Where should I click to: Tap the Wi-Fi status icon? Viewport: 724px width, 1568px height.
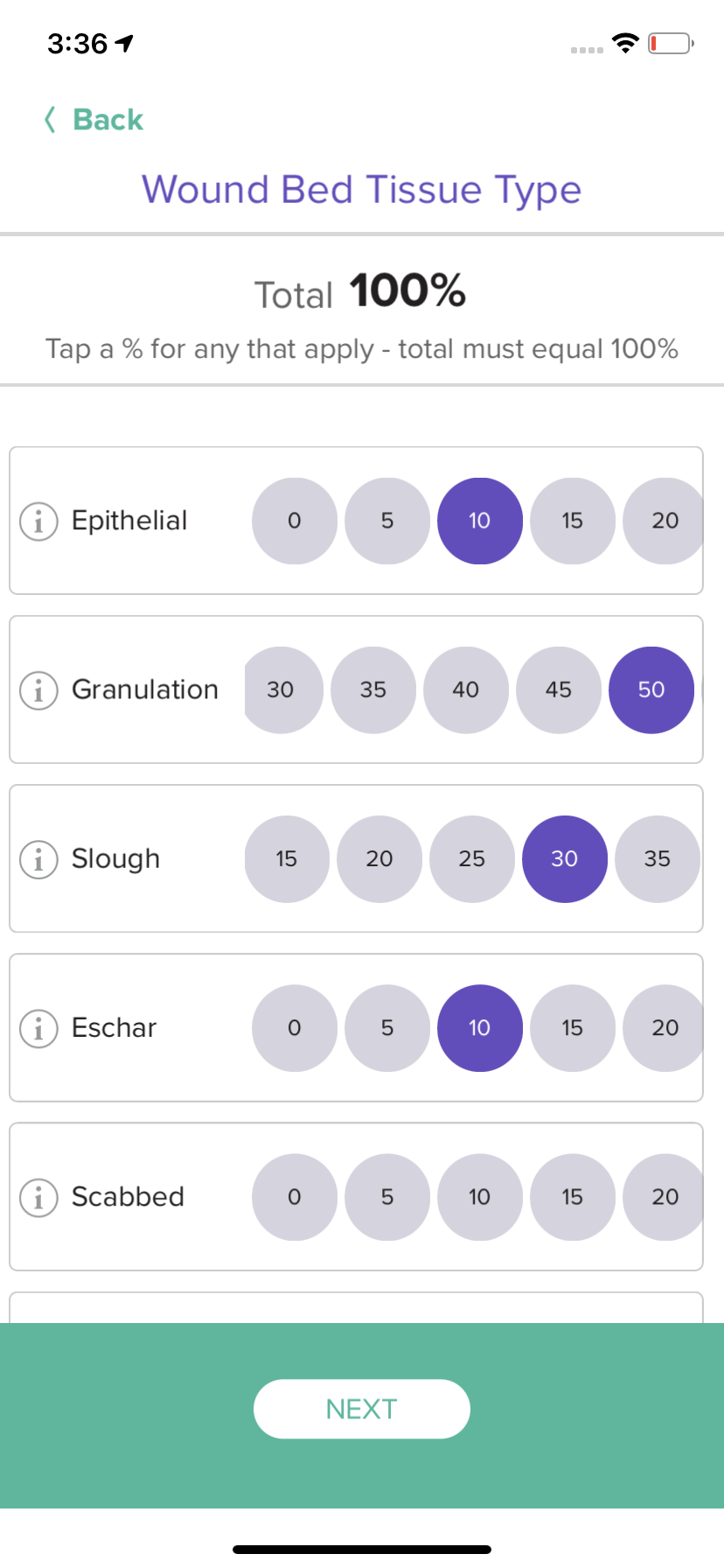click(x=625, y=43)
